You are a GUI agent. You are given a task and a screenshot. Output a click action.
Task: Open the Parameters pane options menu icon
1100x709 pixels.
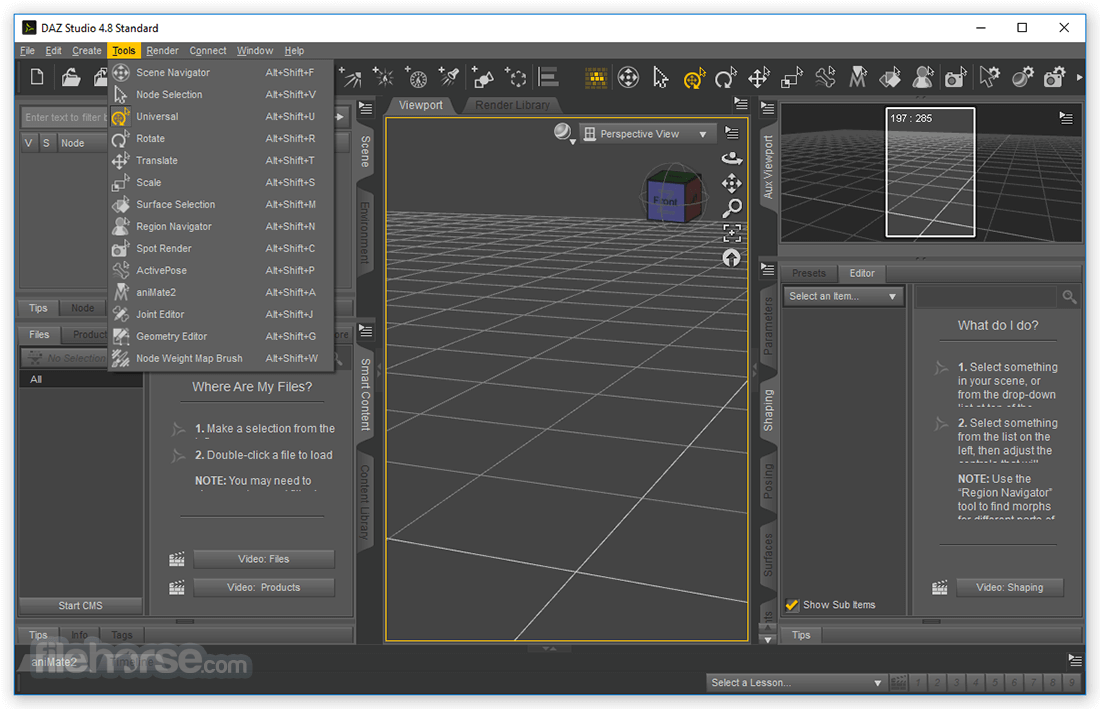click(x=767, y=269)
